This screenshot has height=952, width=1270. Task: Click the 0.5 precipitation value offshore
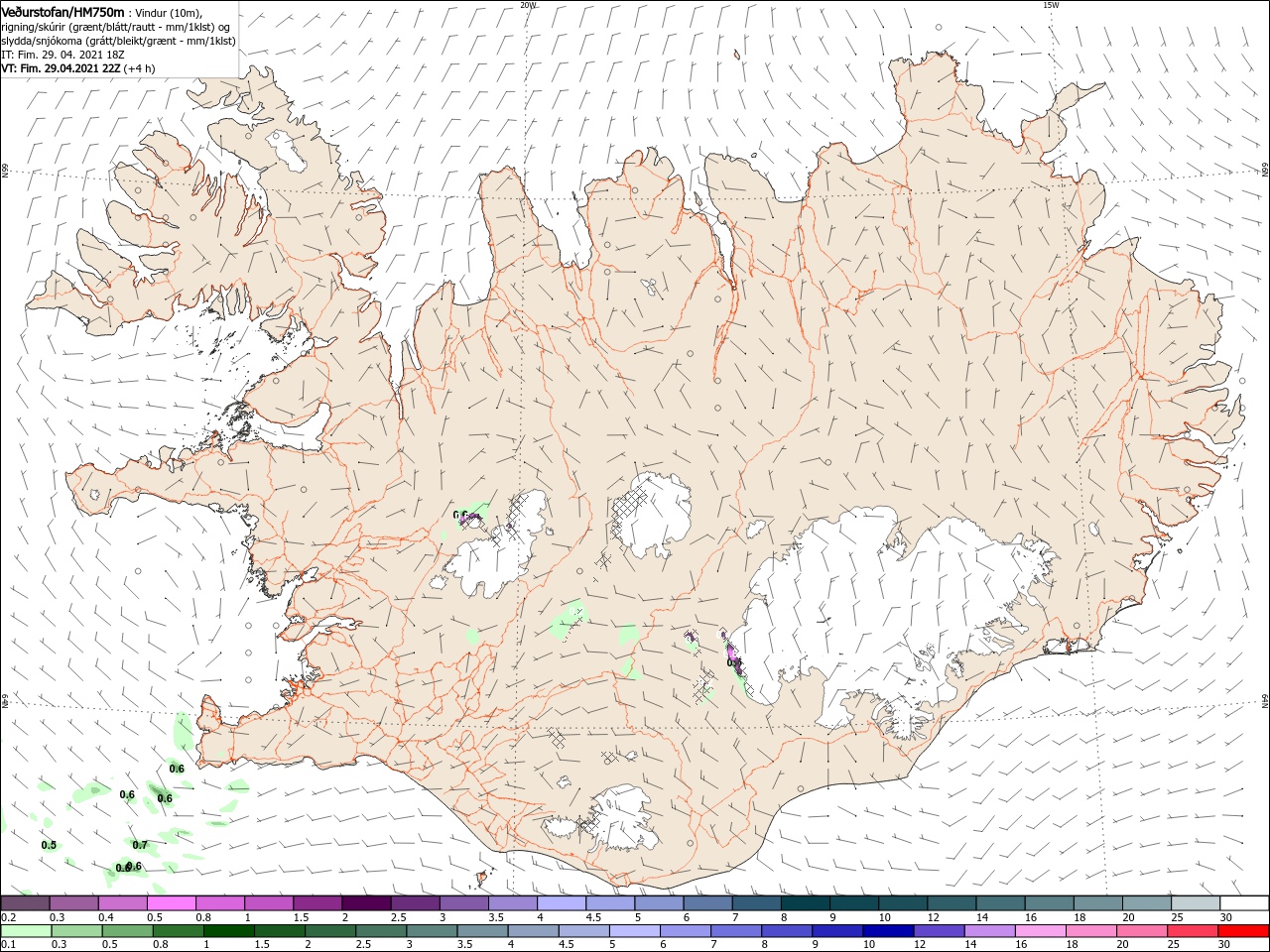pyautogui.click(x=49, y=845)
